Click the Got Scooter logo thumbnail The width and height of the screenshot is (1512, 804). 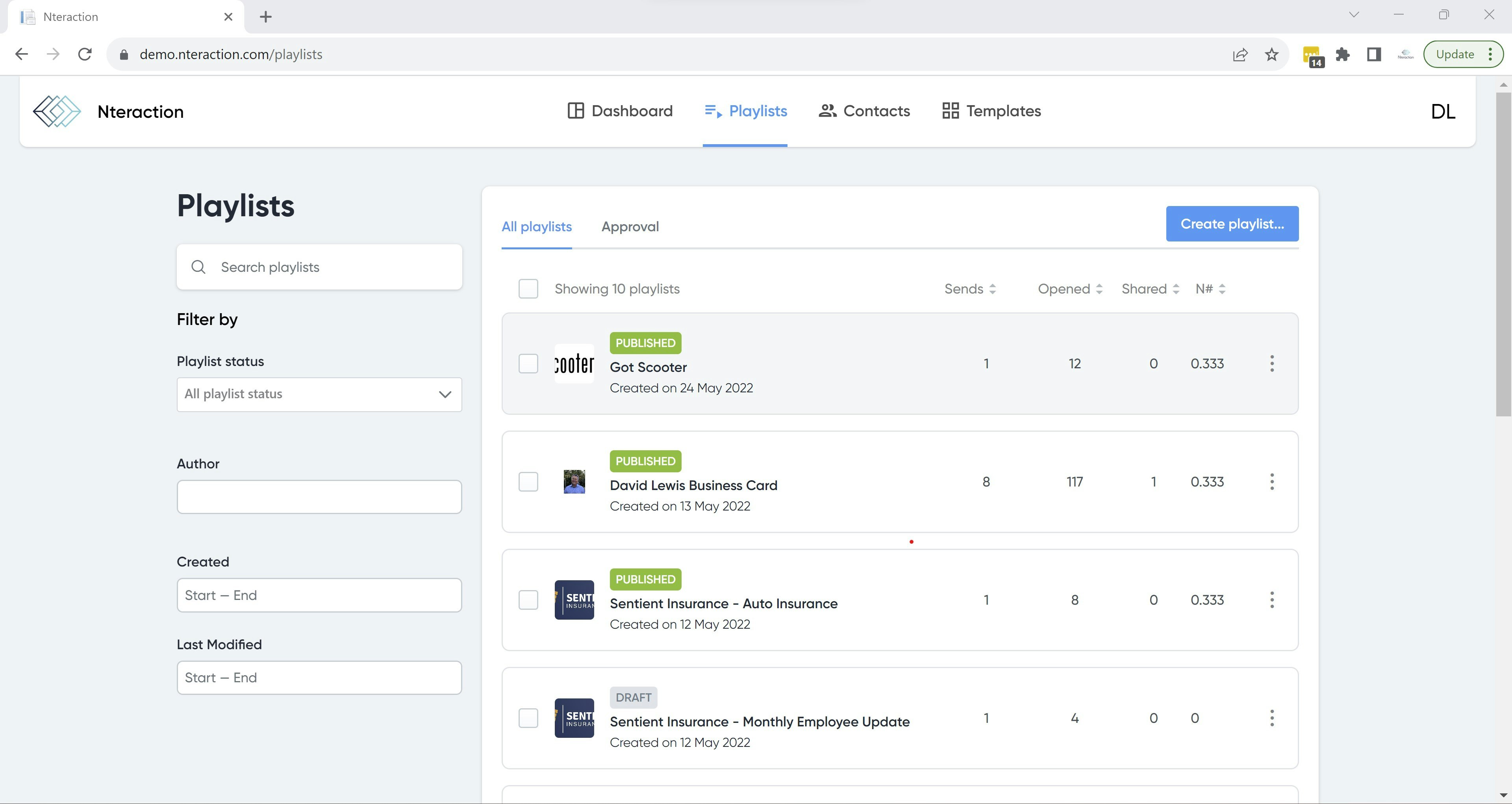click(574, 364)
